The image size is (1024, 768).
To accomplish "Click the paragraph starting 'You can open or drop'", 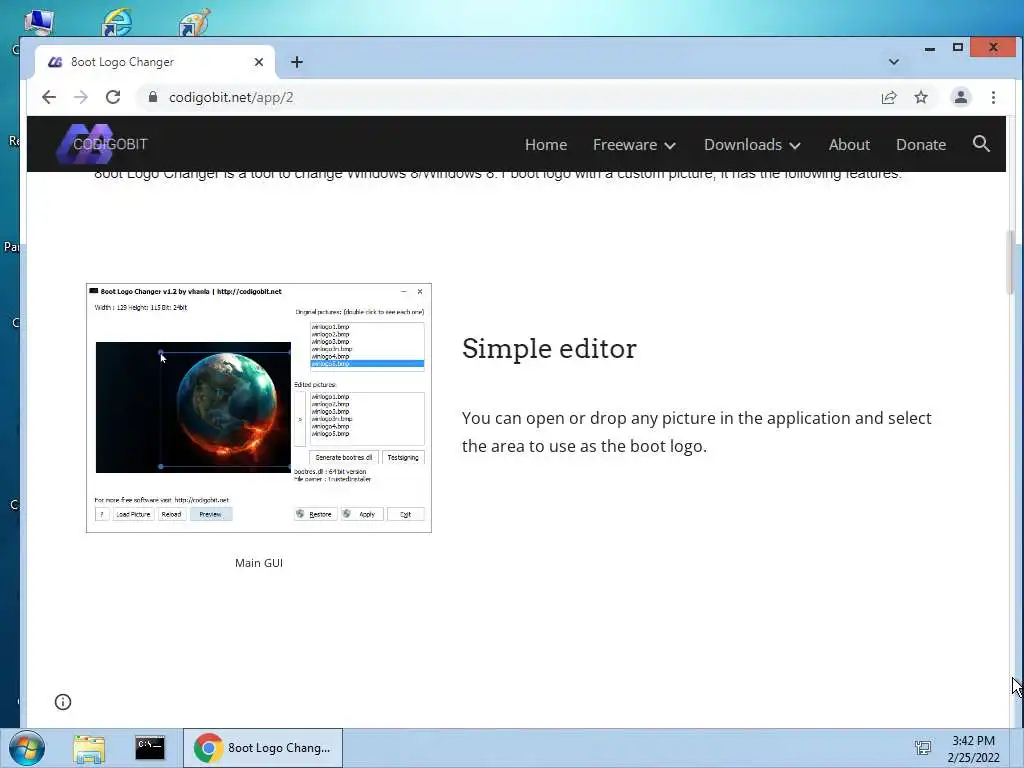I will tap(697, 432).
